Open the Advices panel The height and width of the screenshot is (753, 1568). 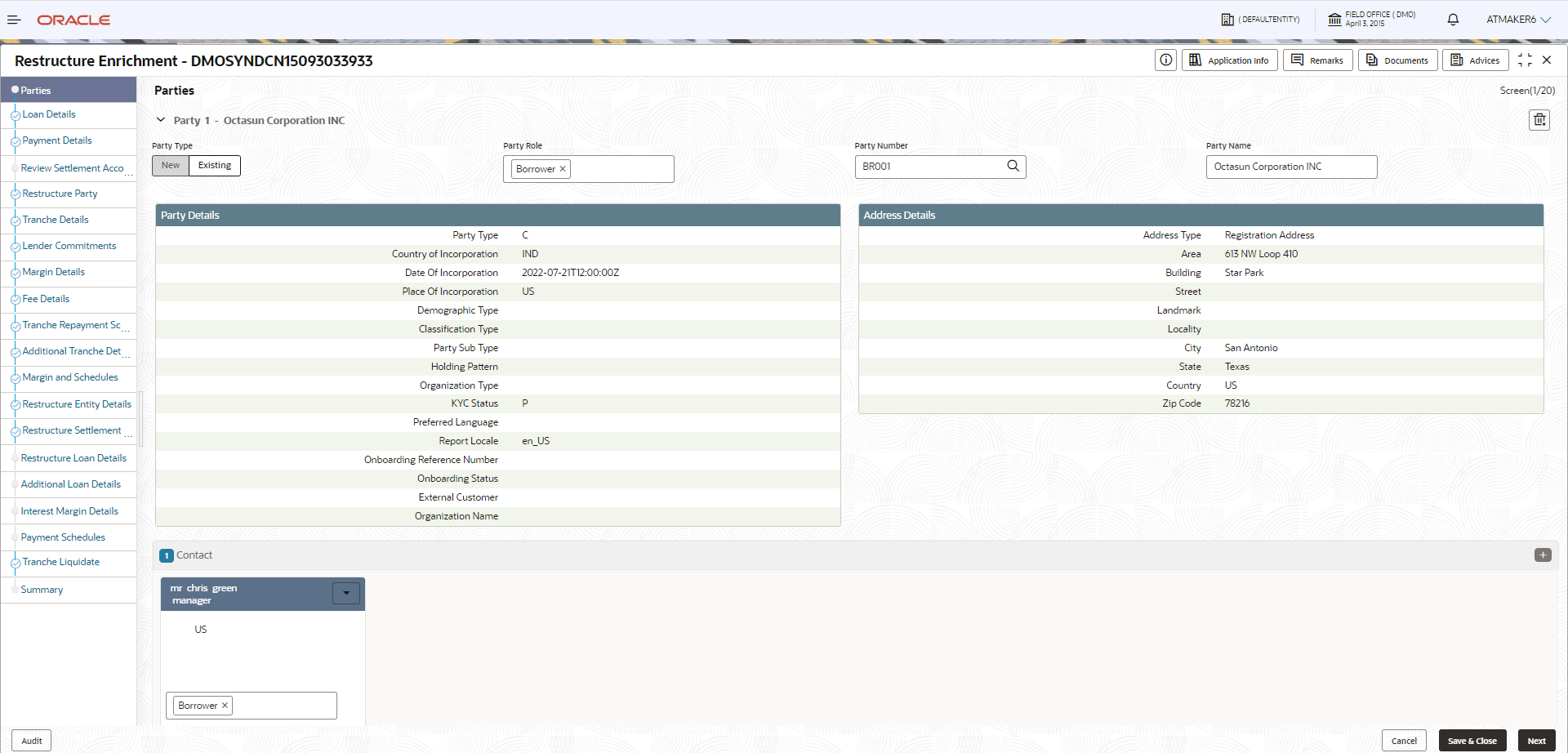pos(1476,60)
